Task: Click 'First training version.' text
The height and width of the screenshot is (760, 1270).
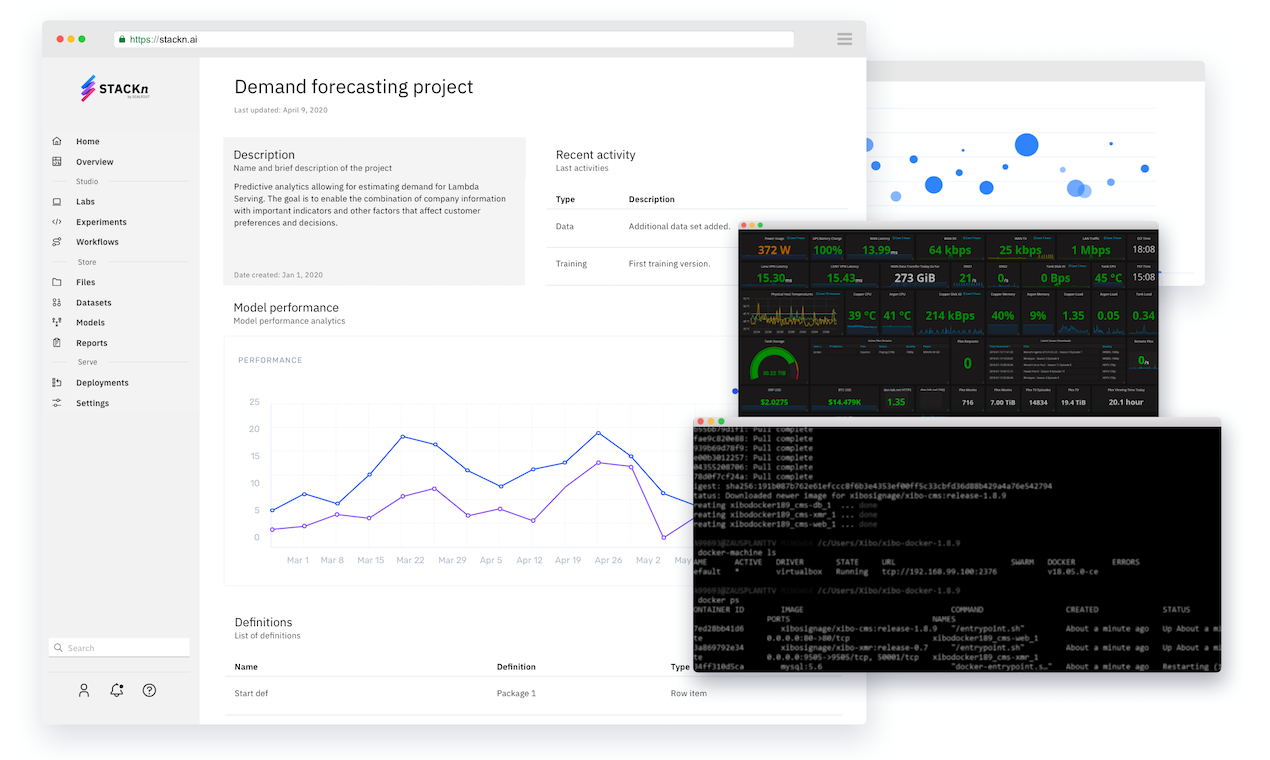Action: click(x=670, y=264)
